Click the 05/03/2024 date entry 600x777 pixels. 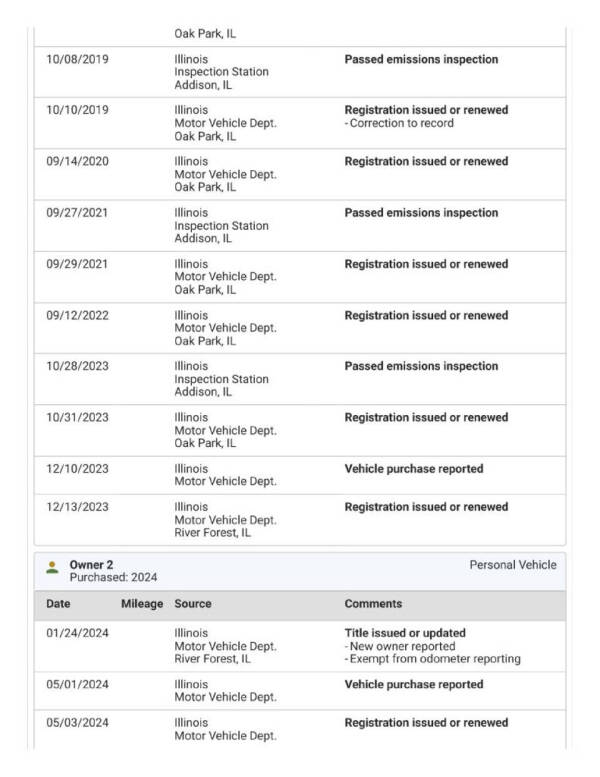(x=78, y=723)
